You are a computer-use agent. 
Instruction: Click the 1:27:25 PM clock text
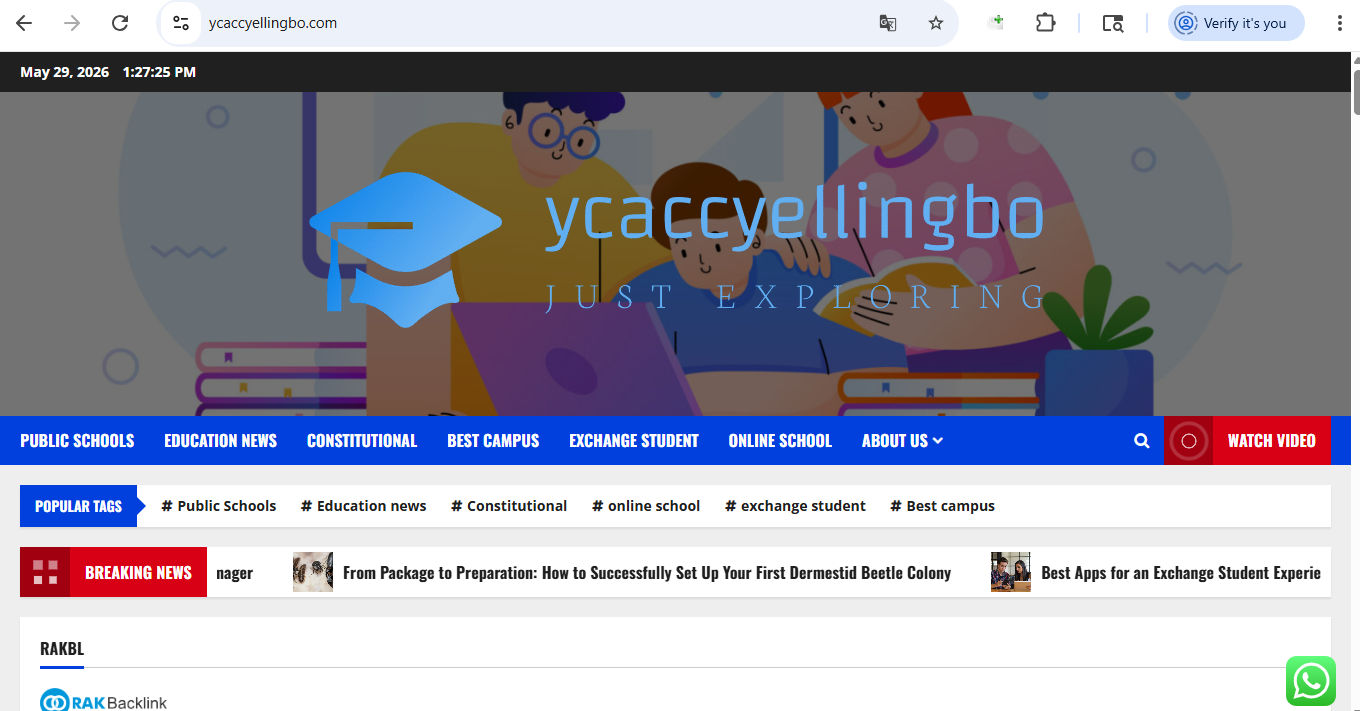(159, 72)
